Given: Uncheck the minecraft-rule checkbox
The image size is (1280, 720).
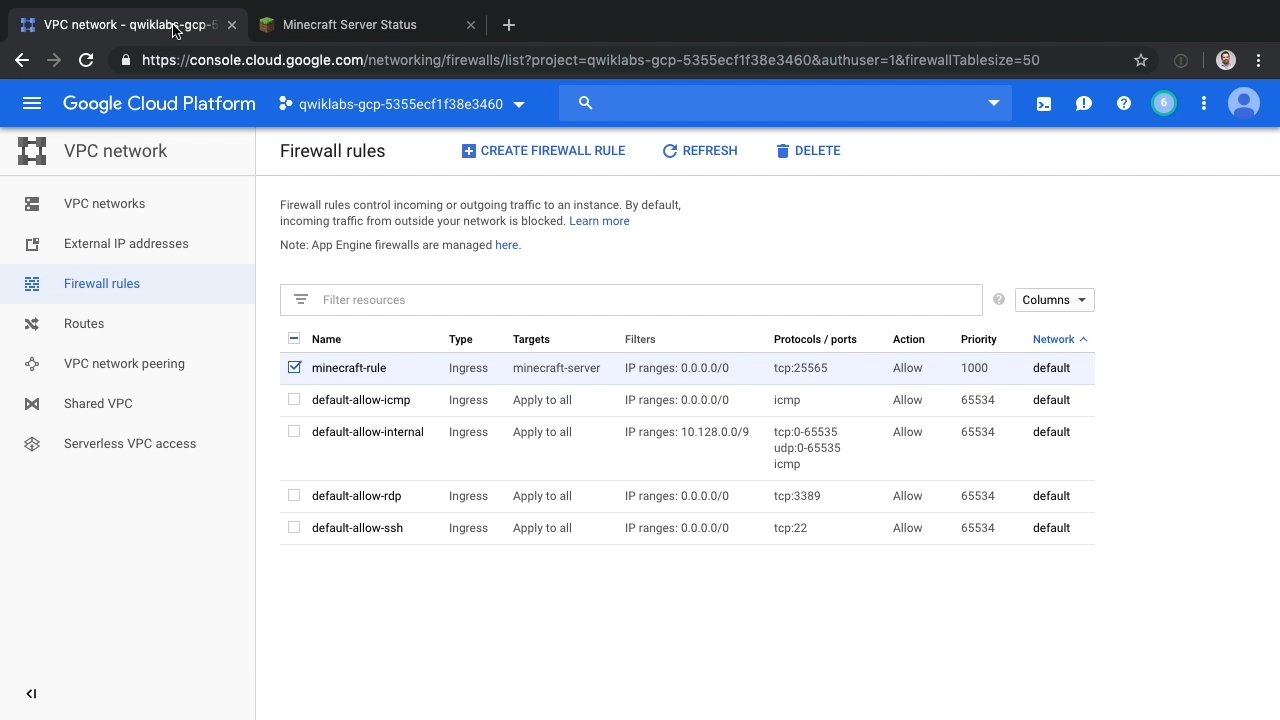Looking at the screenshot, I should (x=294, y=368).
